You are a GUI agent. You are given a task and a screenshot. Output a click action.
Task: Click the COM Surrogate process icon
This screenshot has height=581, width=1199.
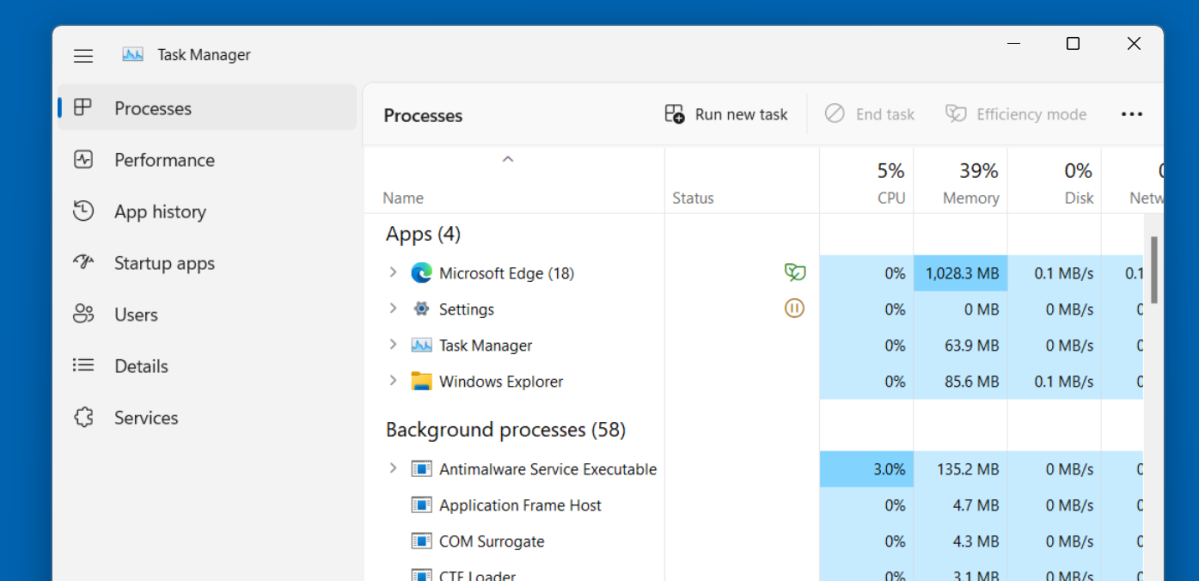coord(421,541)
